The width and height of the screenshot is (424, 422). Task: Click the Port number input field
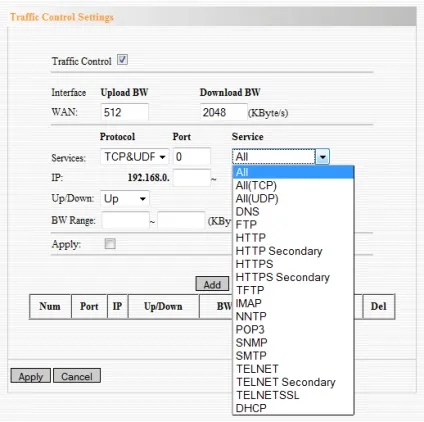tap(192, 156)
